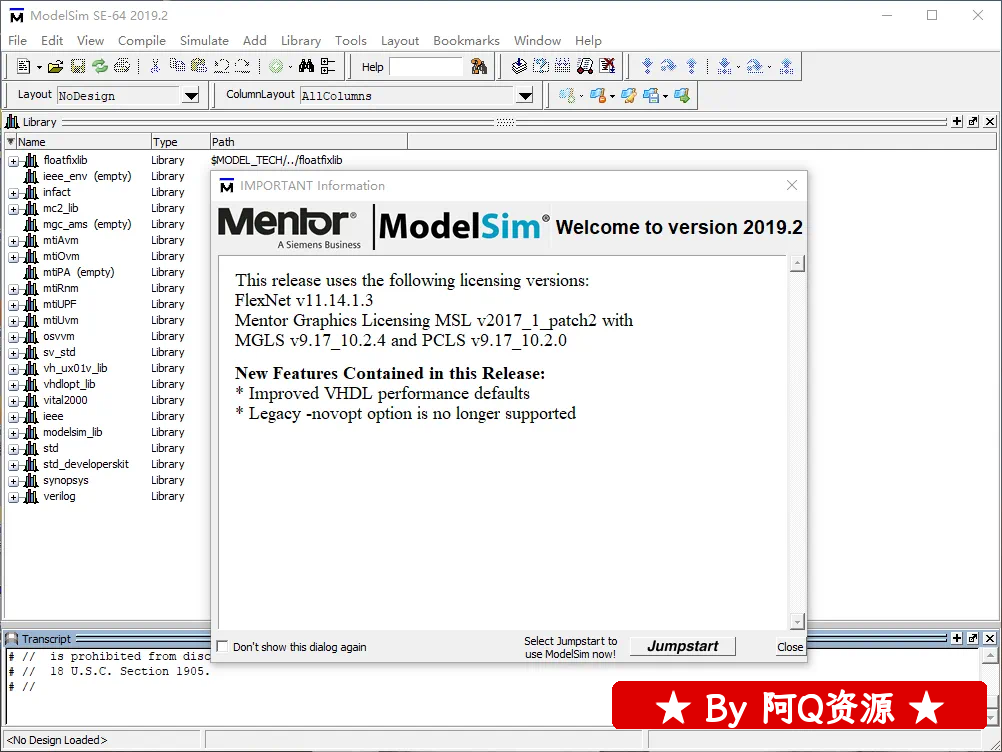Image resolution: width=1002 pixels, height=752 pixels.
Task: Expand the mtiAvm library node
Action: 13,241
